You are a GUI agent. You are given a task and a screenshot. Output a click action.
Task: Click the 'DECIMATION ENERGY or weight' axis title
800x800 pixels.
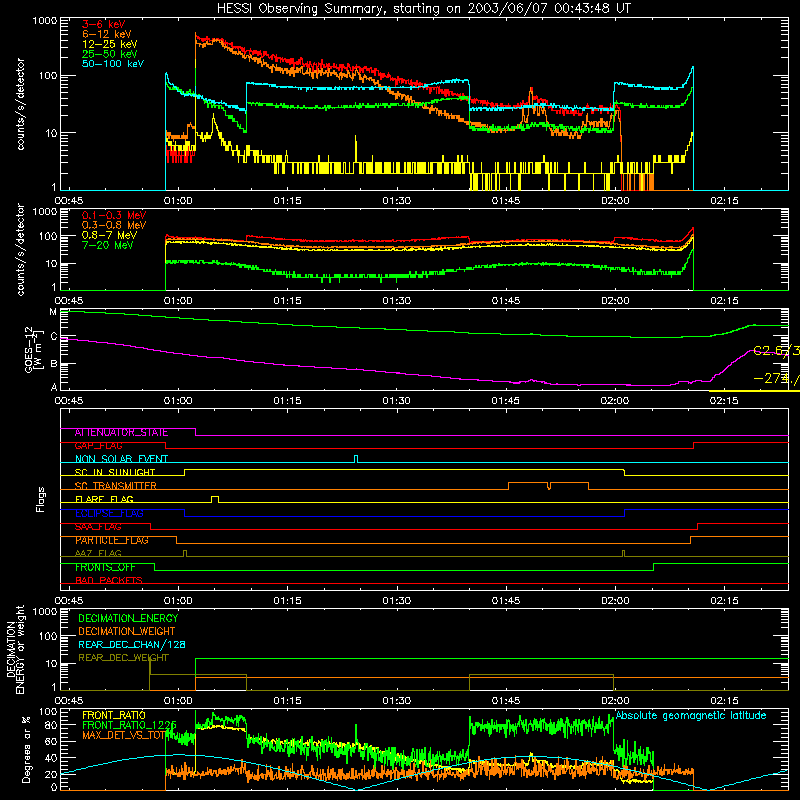(x=15, y=649)
